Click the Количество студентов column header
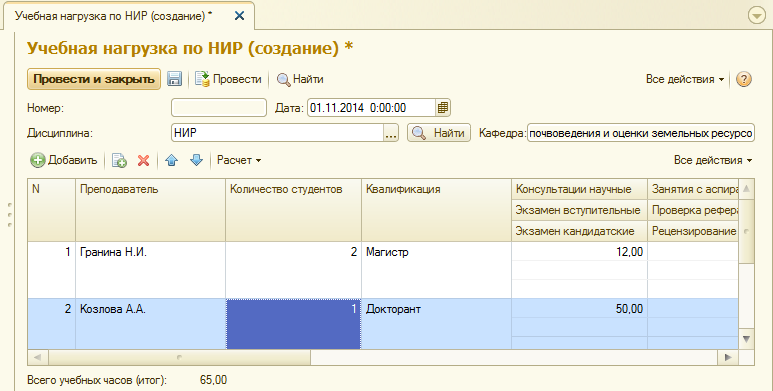Viewport: 773px width, 391px height. 293,210
